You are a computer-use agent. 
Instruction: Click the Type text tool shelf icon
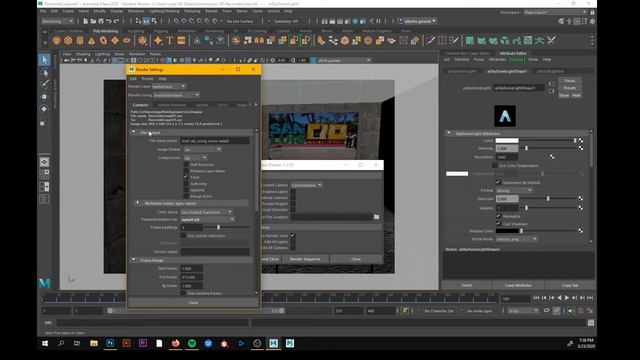[170, 40]
